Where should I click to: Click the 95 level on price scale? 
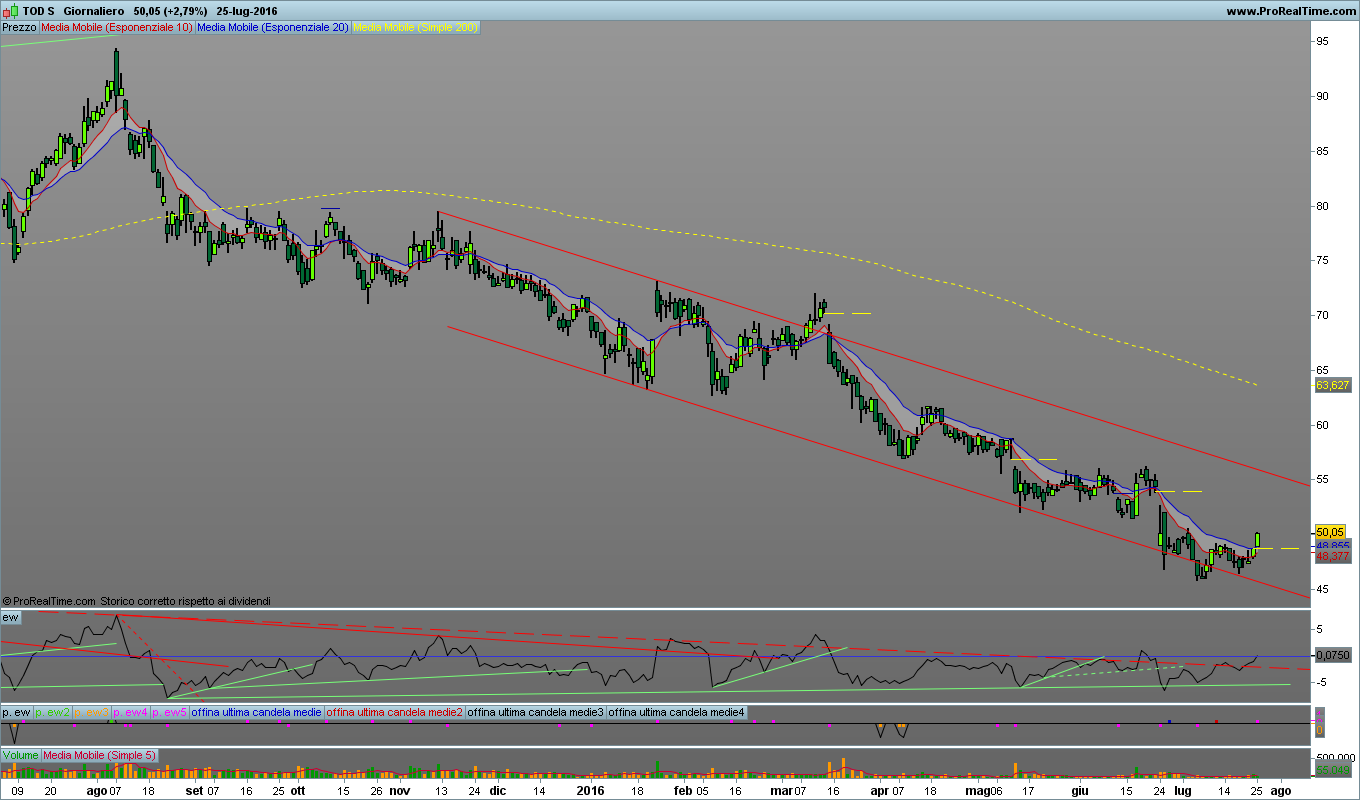pos(1322,41)
